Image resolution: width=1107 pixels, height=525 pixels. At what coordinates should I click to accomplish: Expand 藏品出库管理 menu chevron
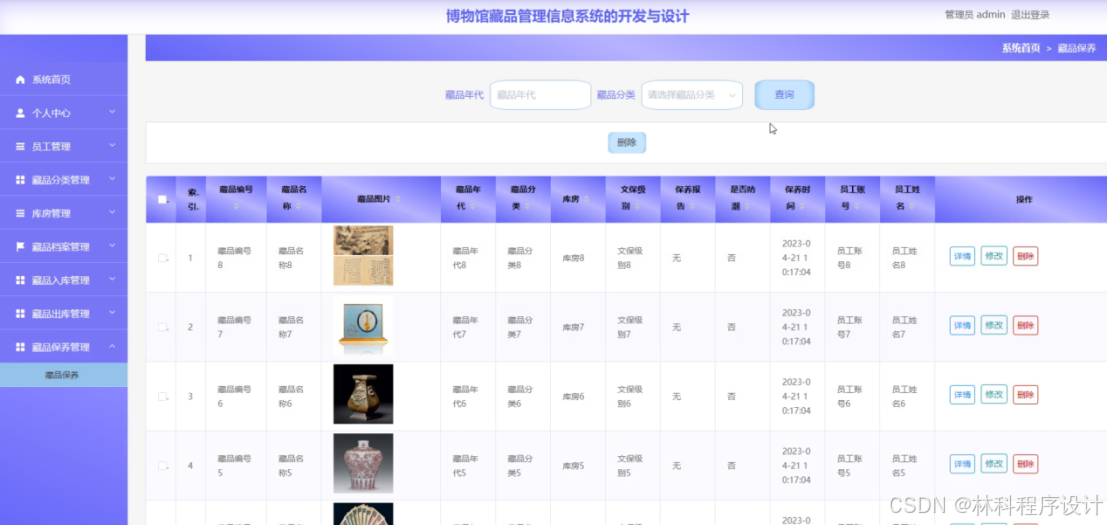click(x=112, y=313)
